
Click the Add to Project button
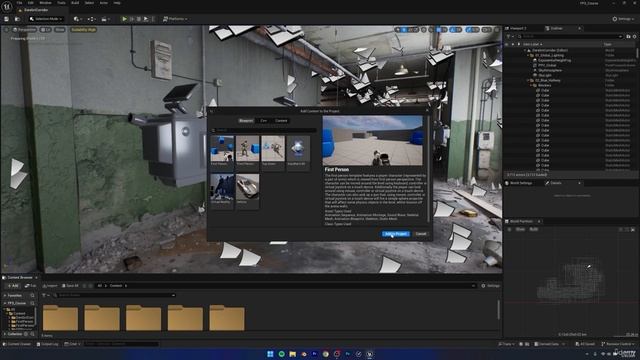(396, 234)
